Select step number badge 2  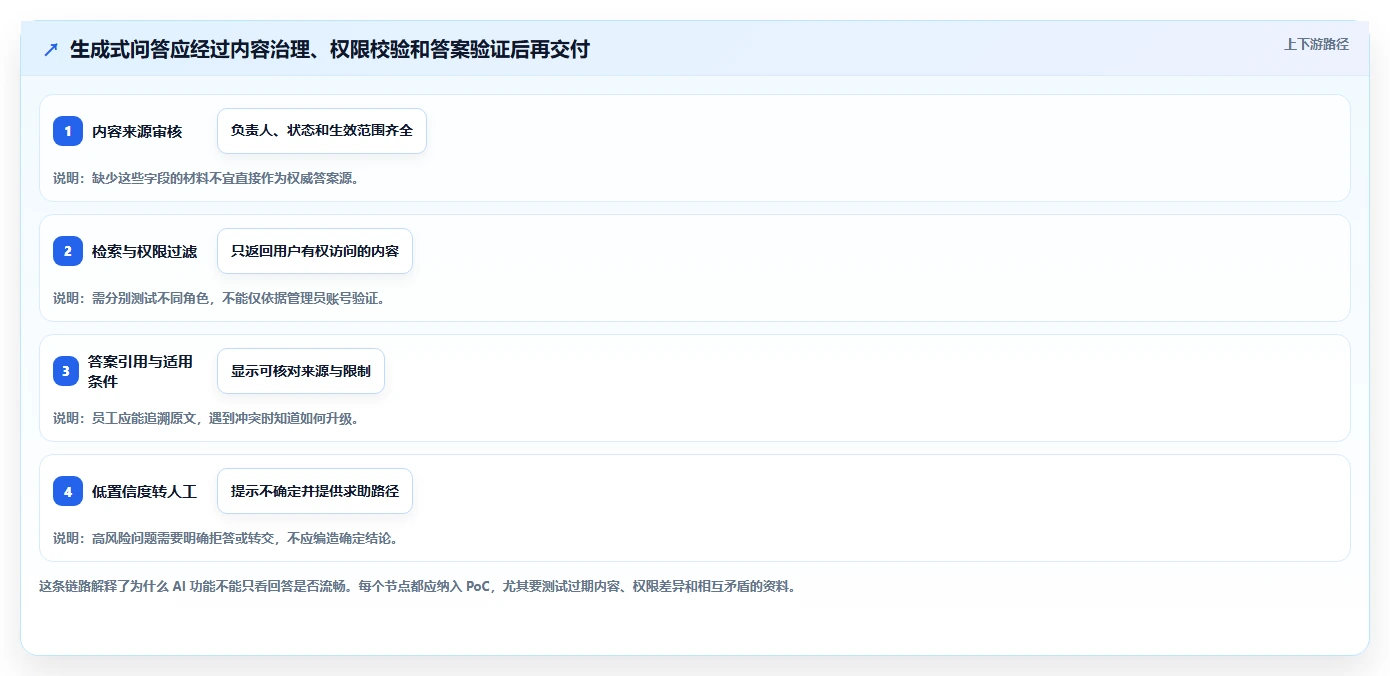click(x=68, y=251)
